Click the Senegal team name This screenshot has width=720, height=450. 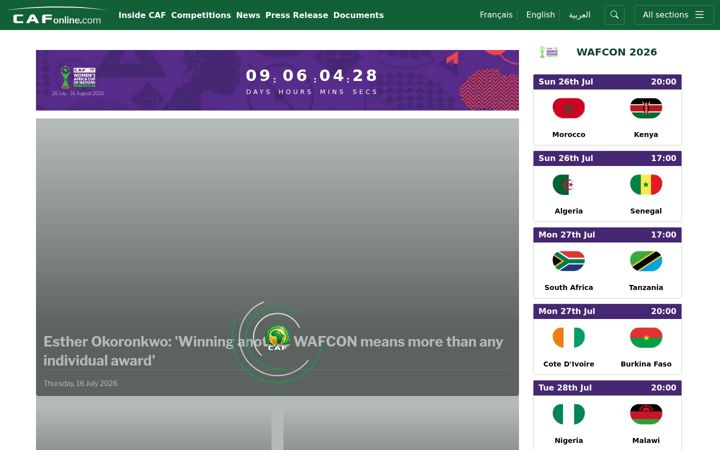tap(646, 211)
